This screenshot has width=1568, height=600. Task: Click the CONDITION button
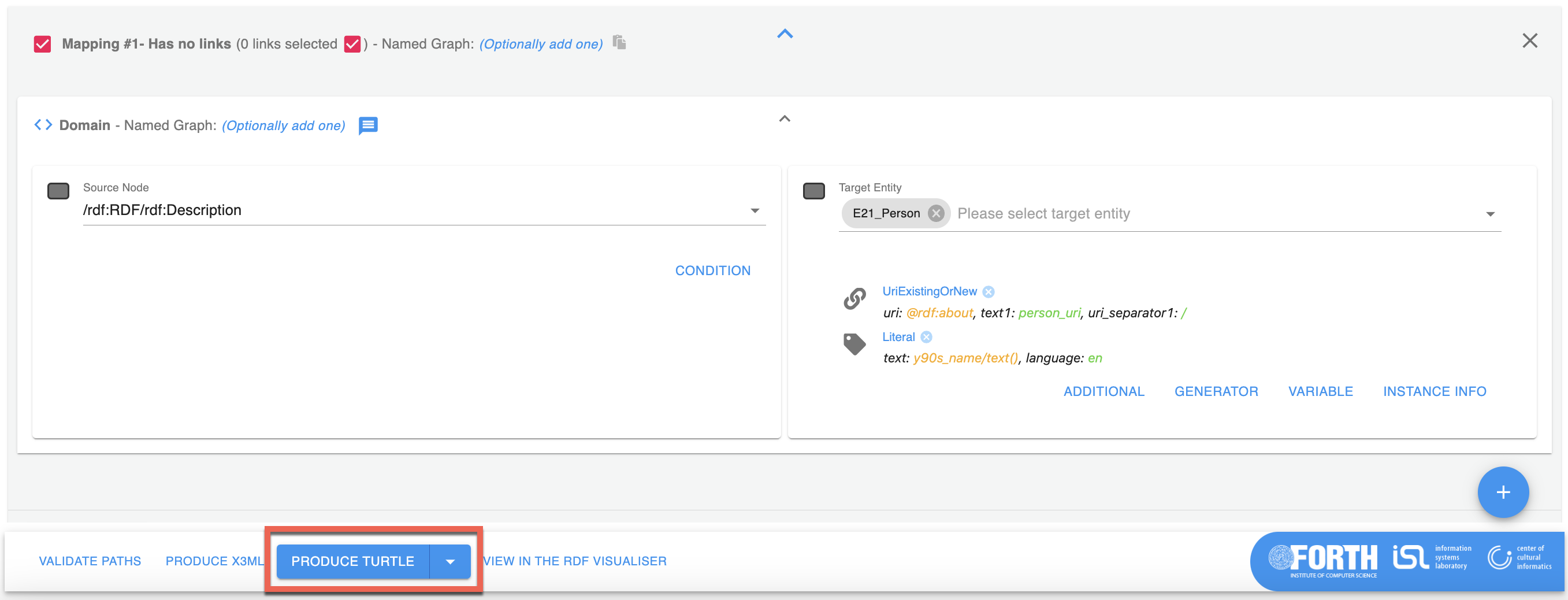(x=712, y=271)
